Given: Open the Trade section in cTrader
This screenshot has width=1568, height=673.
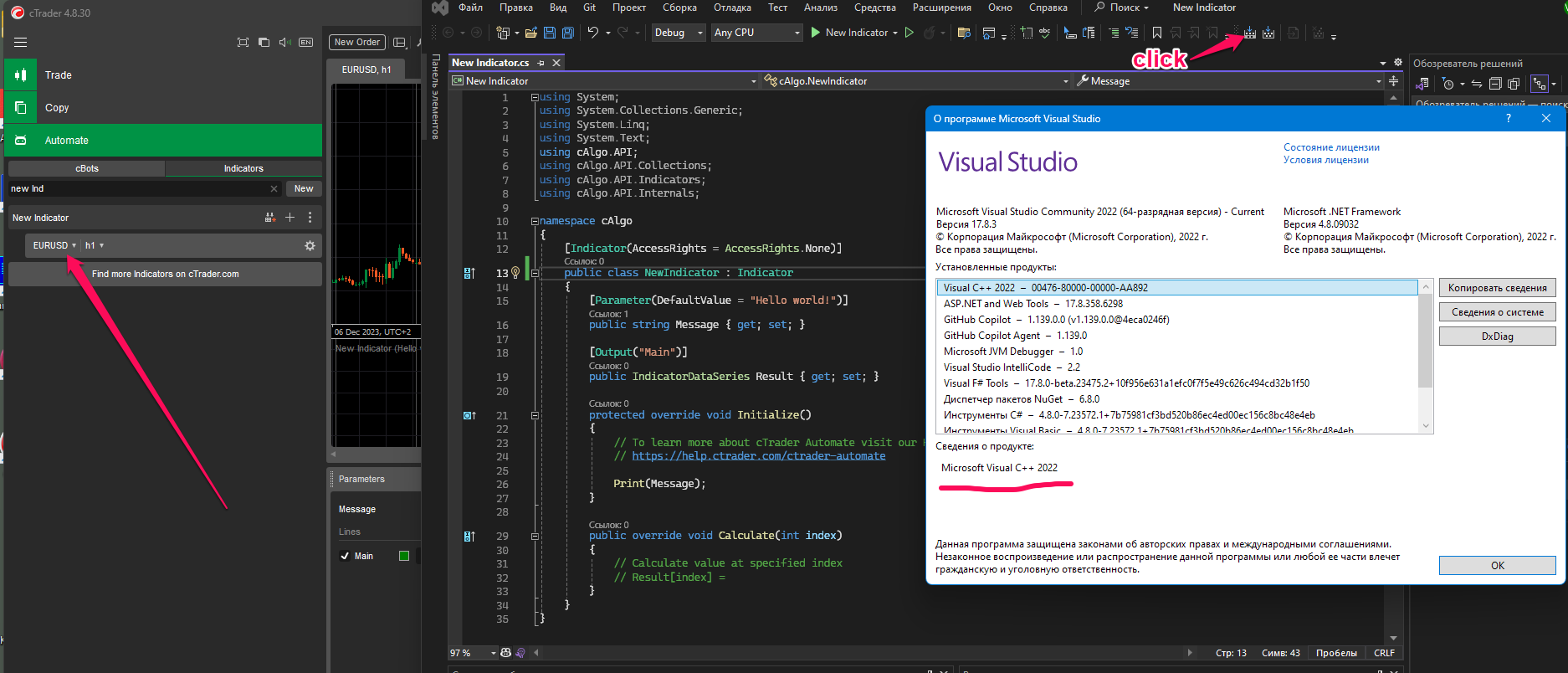Looking at the screenshot, I should click(x=163, y=74).
